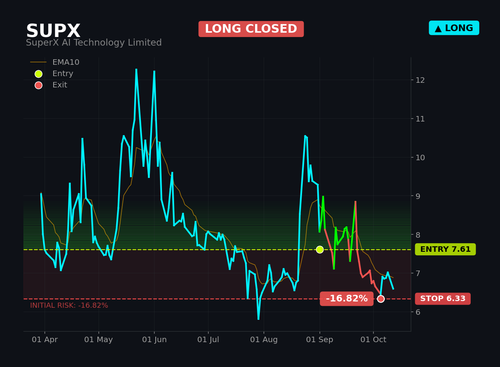Click the 01 May date label

click(x=98, y=340)
